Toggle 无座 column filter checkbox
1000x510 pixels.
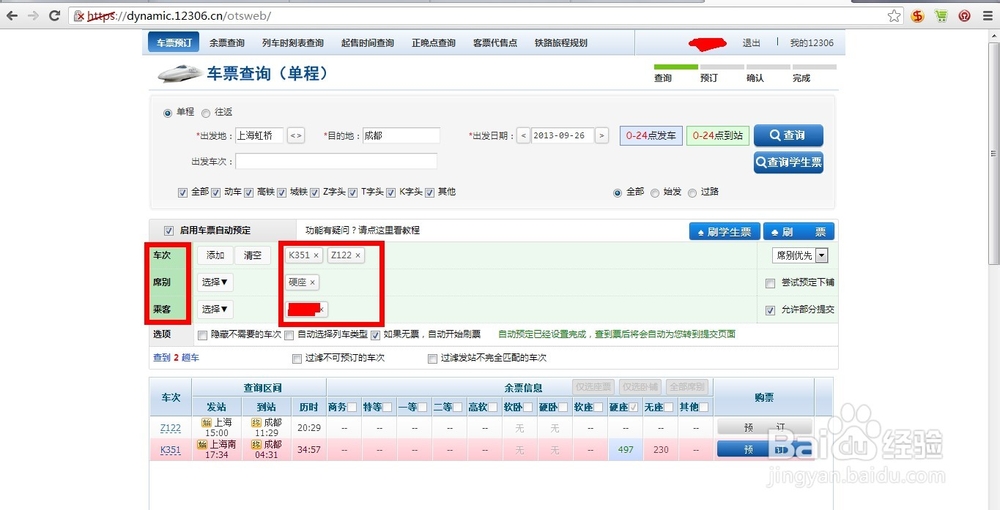(668, 407)
